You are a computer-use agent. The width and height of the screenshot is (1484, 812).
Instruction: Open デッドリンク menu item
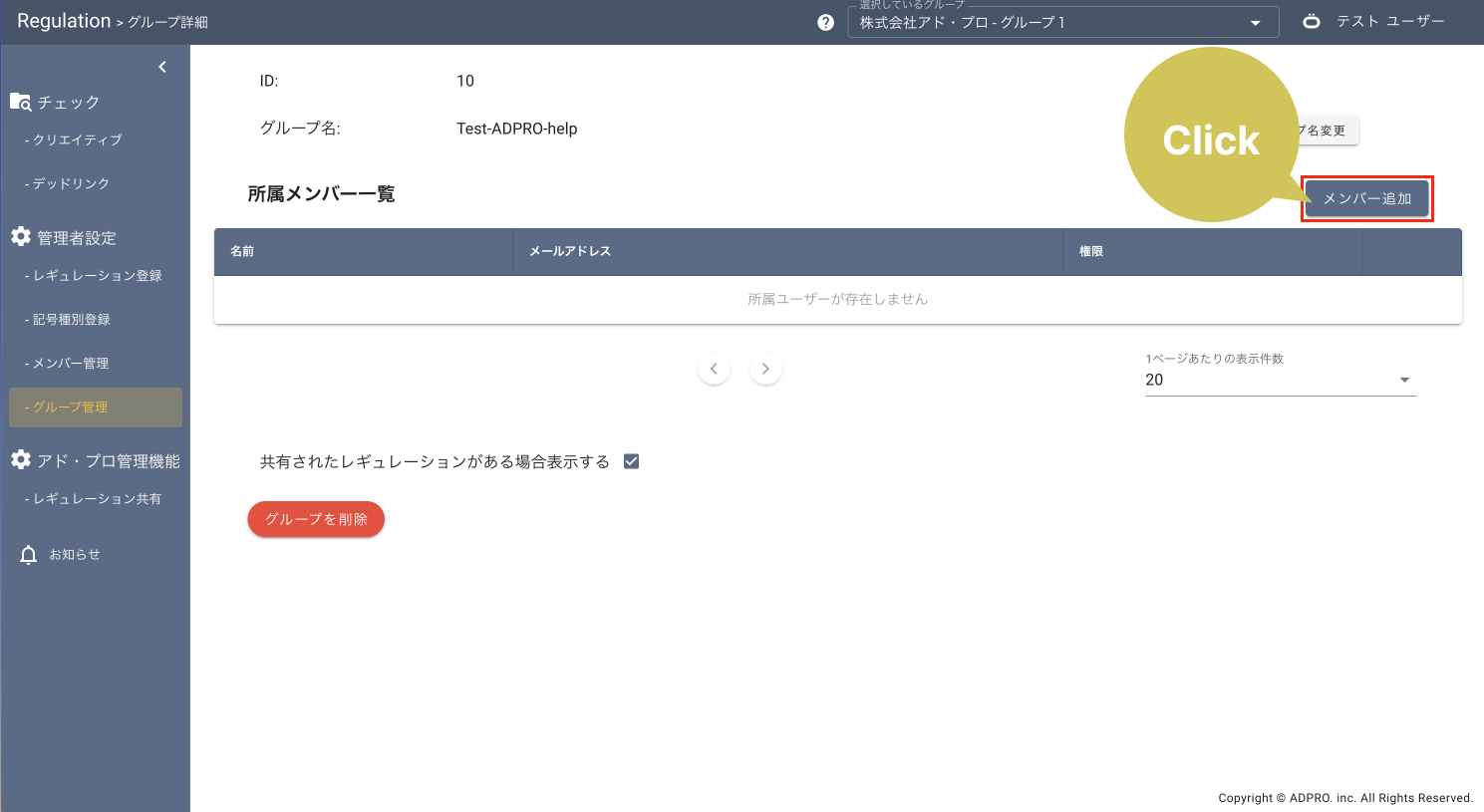(x=71, y=184)
